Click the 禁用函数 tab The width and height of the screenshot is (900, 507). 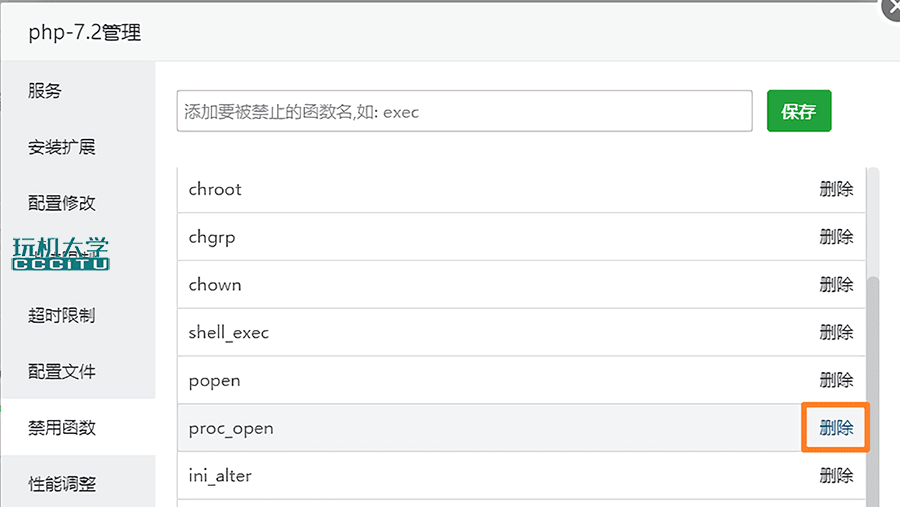click(62, 427)
